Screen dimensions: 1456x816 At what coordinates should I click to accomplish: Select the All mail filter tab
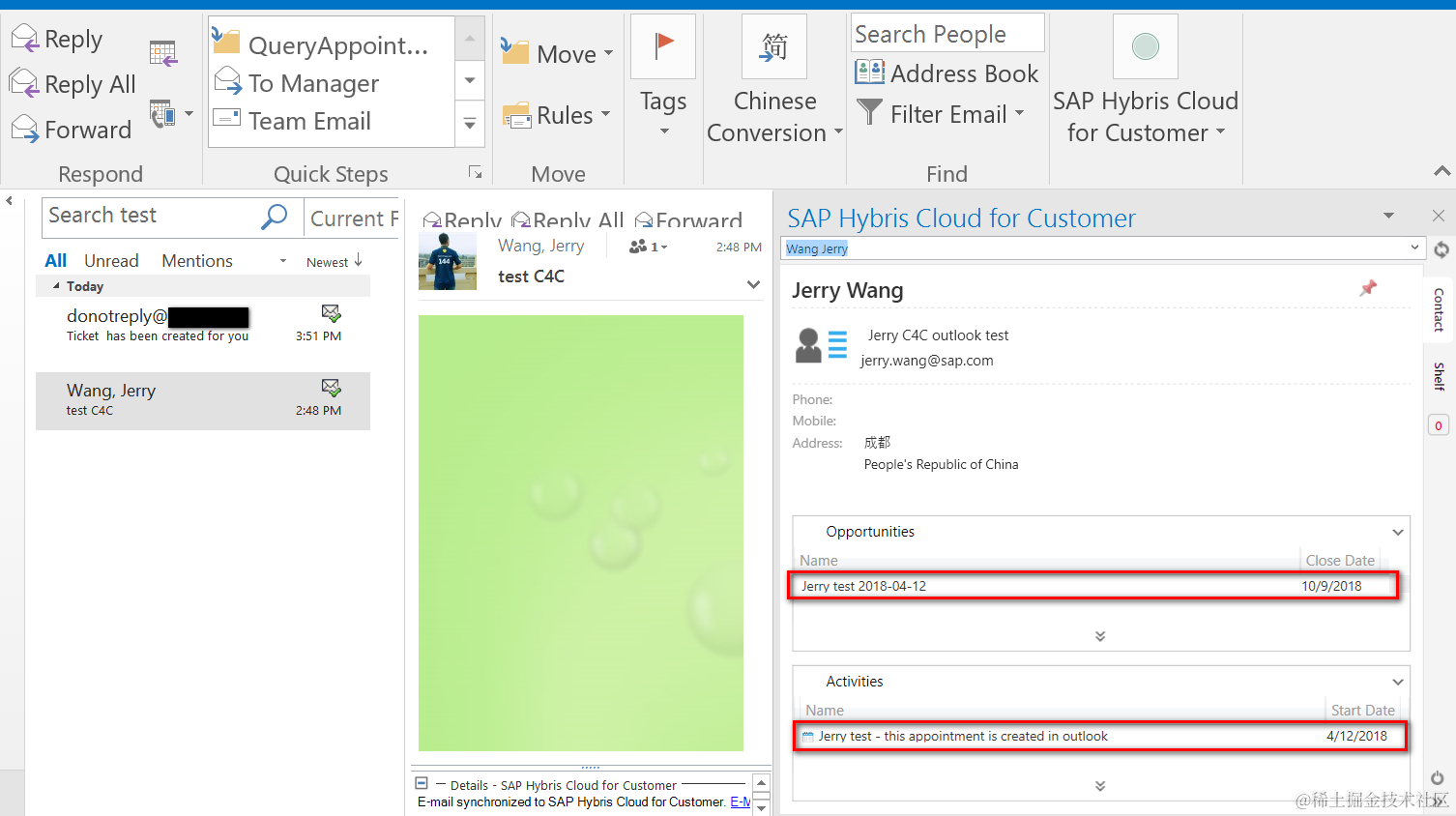click(x=56, y=260)
